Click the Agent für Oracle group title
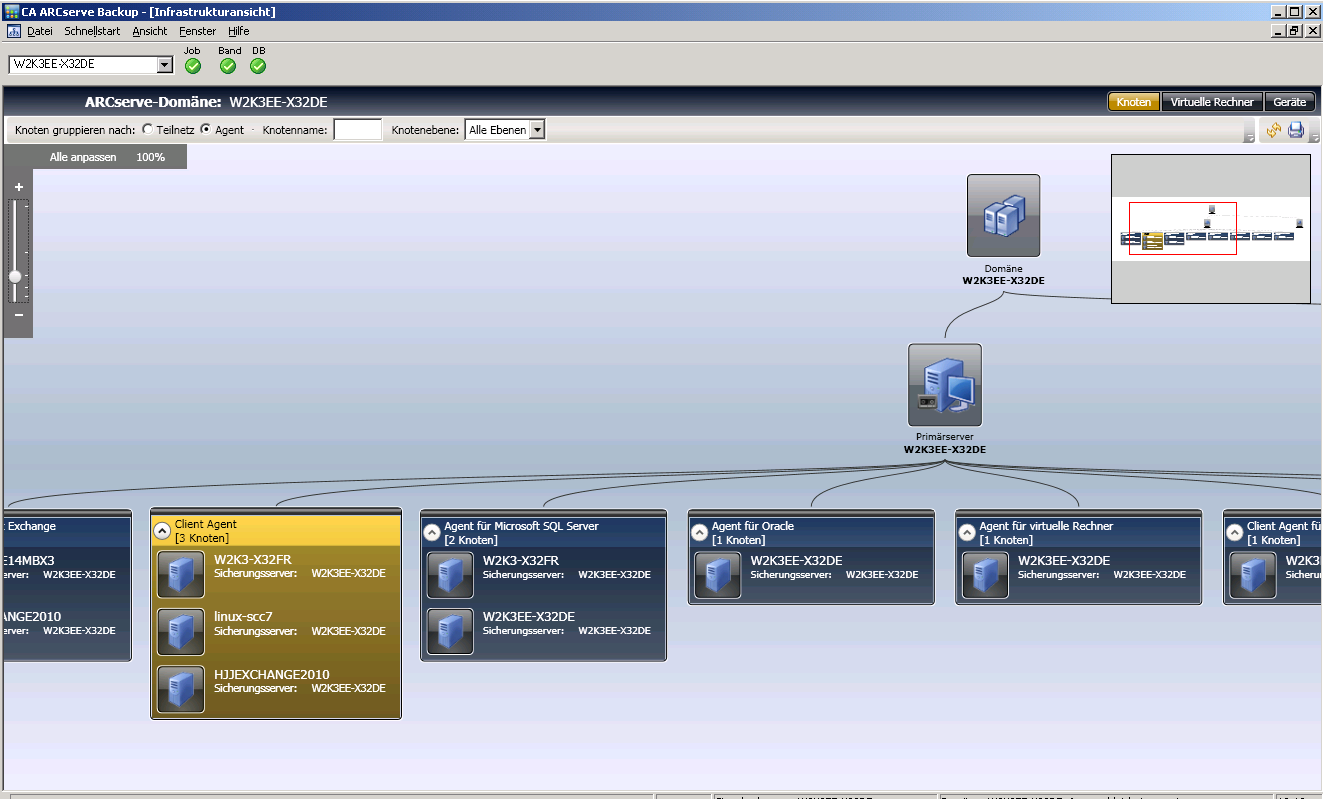 [x=753, y=526]
